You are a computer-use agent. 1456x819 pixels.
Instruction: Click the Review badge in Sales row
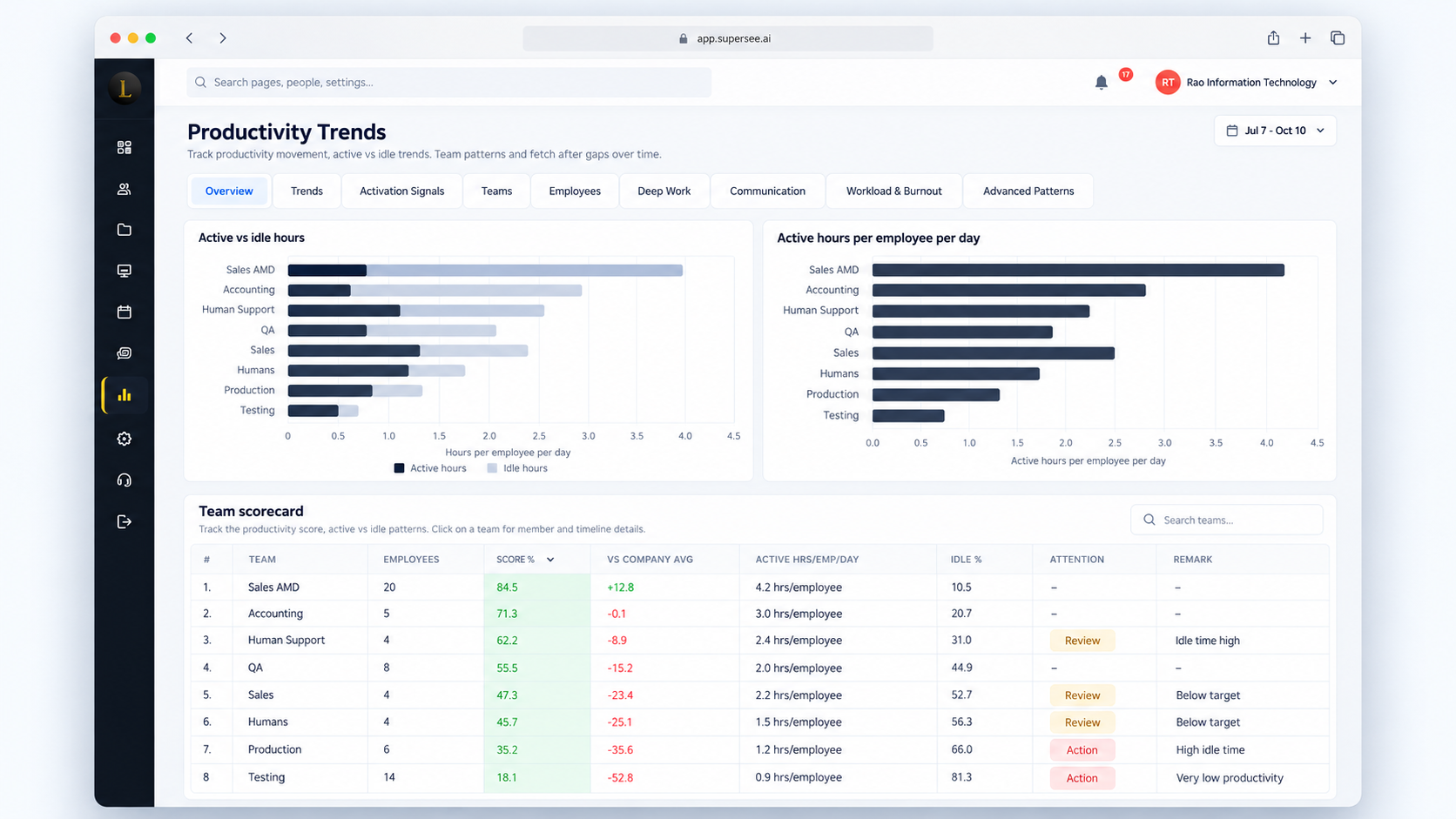pyautogui.click(x=1082, y=695)
